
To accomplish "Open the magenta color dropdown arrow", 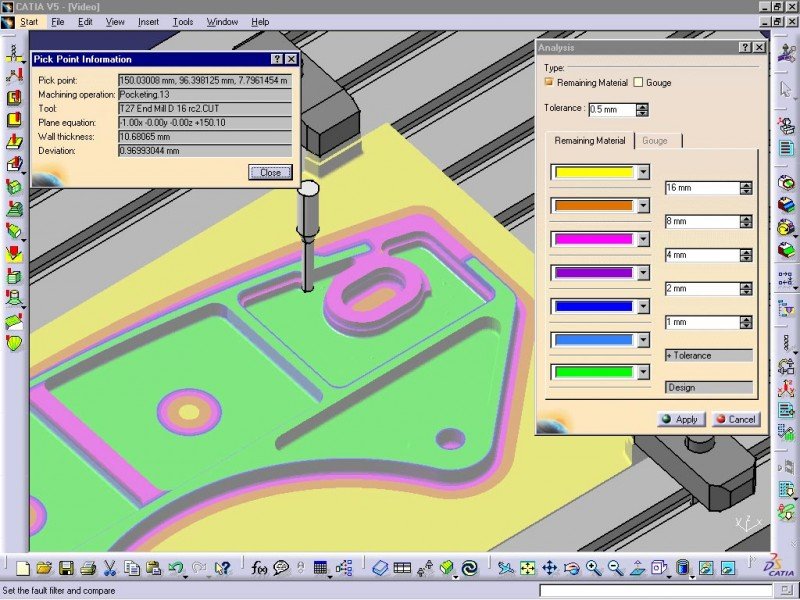I will [643, 239].
